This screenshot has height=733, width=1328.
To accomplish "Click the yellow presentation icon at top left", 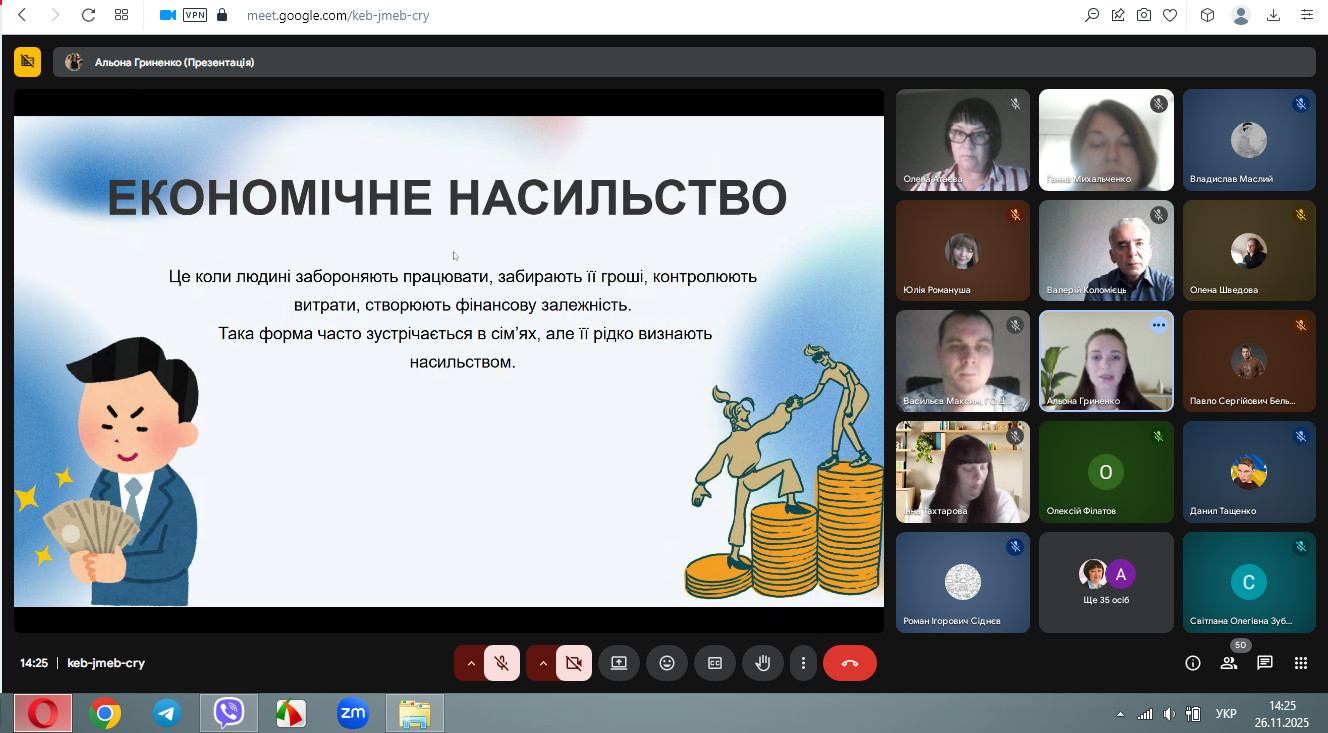I will (x=27, y=62).
